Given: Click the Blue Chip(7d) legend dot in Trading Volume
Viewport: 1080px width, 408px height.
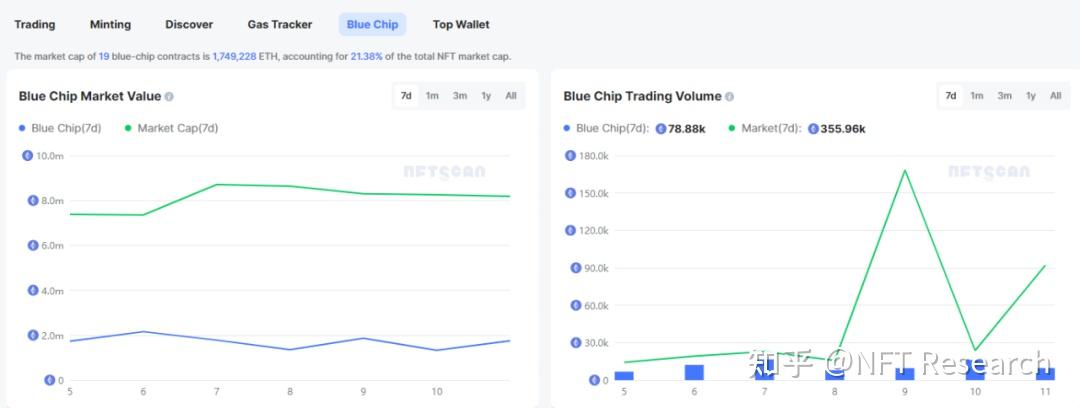Looking at the screenshot, I should click(x=567, y=128).
